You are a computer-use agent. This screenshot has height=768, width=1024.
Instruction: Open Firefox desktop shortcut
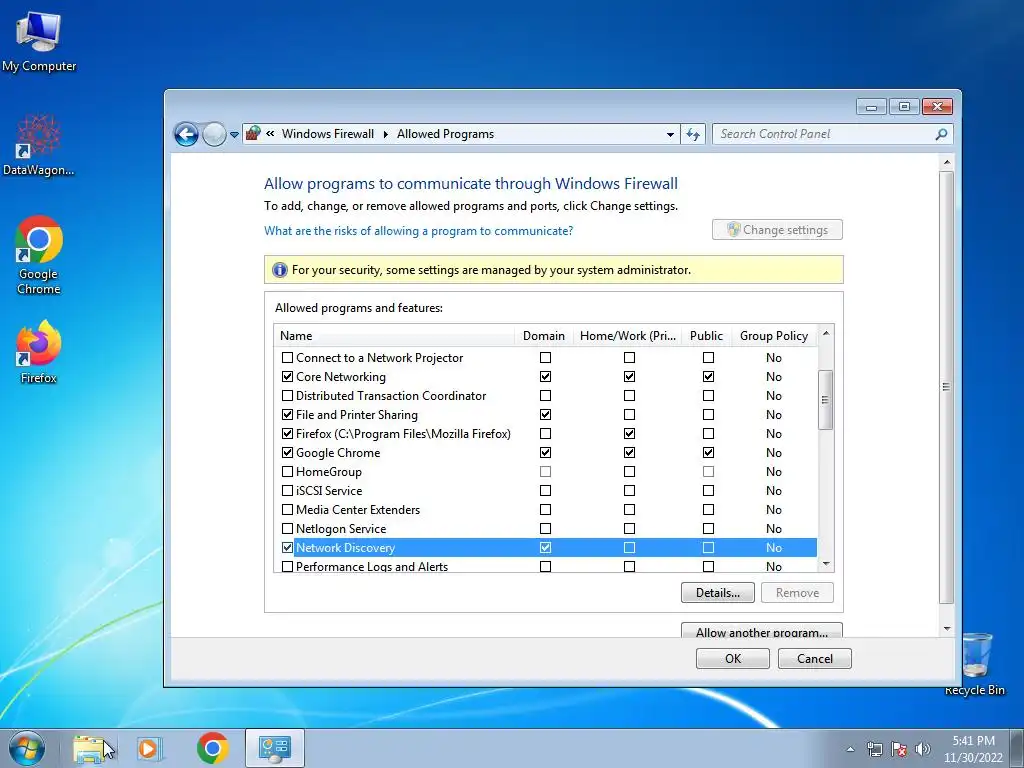[x=39, y=351]
